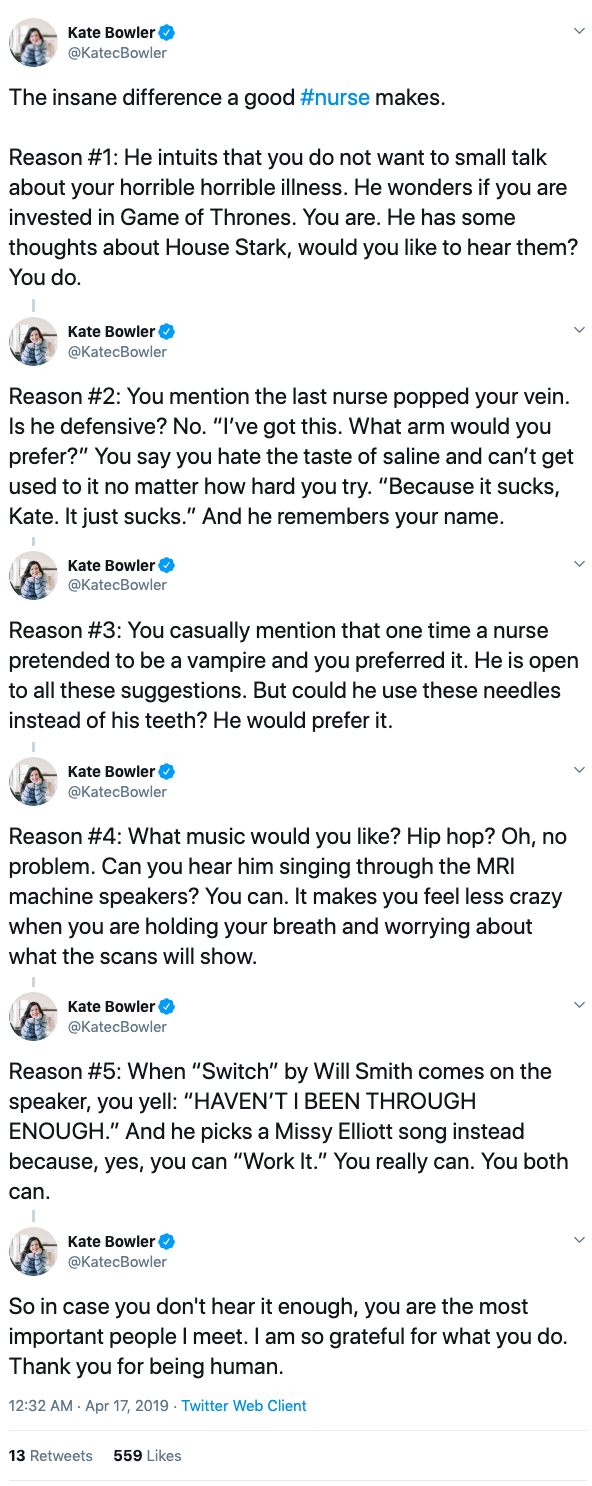
Task: Click verified badge on the final tweet
Action: 168,1241
